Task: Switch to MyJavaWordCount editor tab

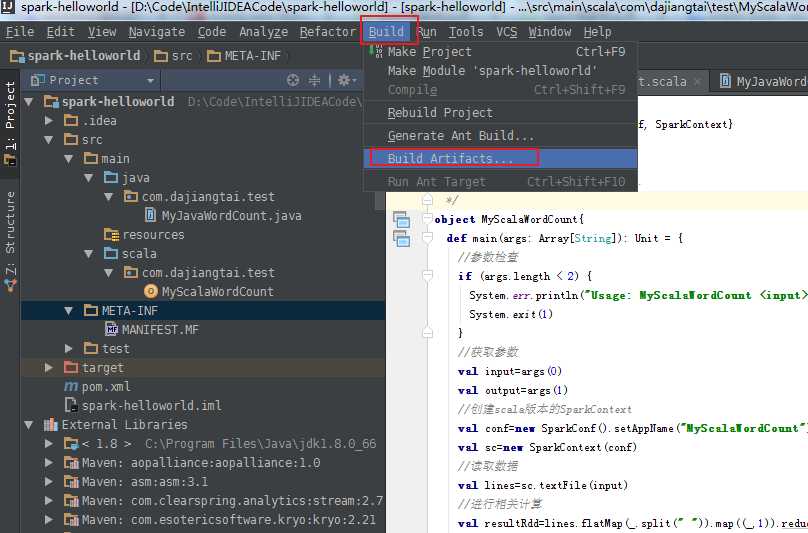Action: click(x=763, y=81)
